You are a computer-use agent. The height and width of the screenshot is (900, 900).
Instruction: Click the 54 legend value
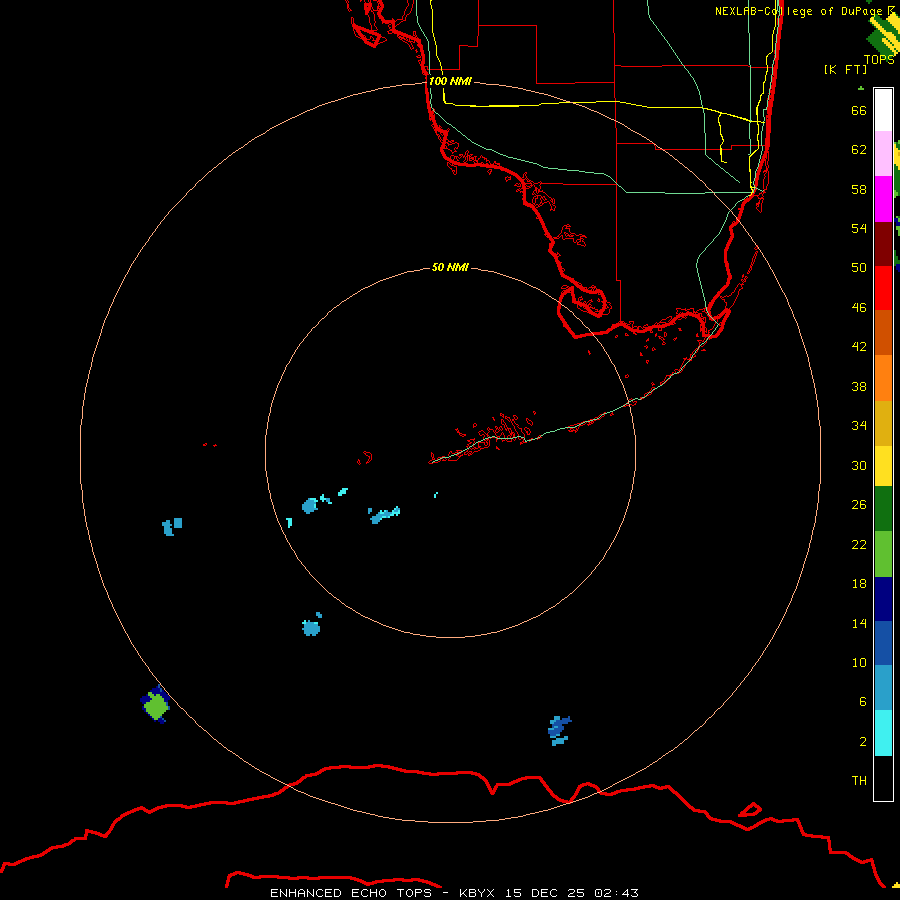pos(859,228)
